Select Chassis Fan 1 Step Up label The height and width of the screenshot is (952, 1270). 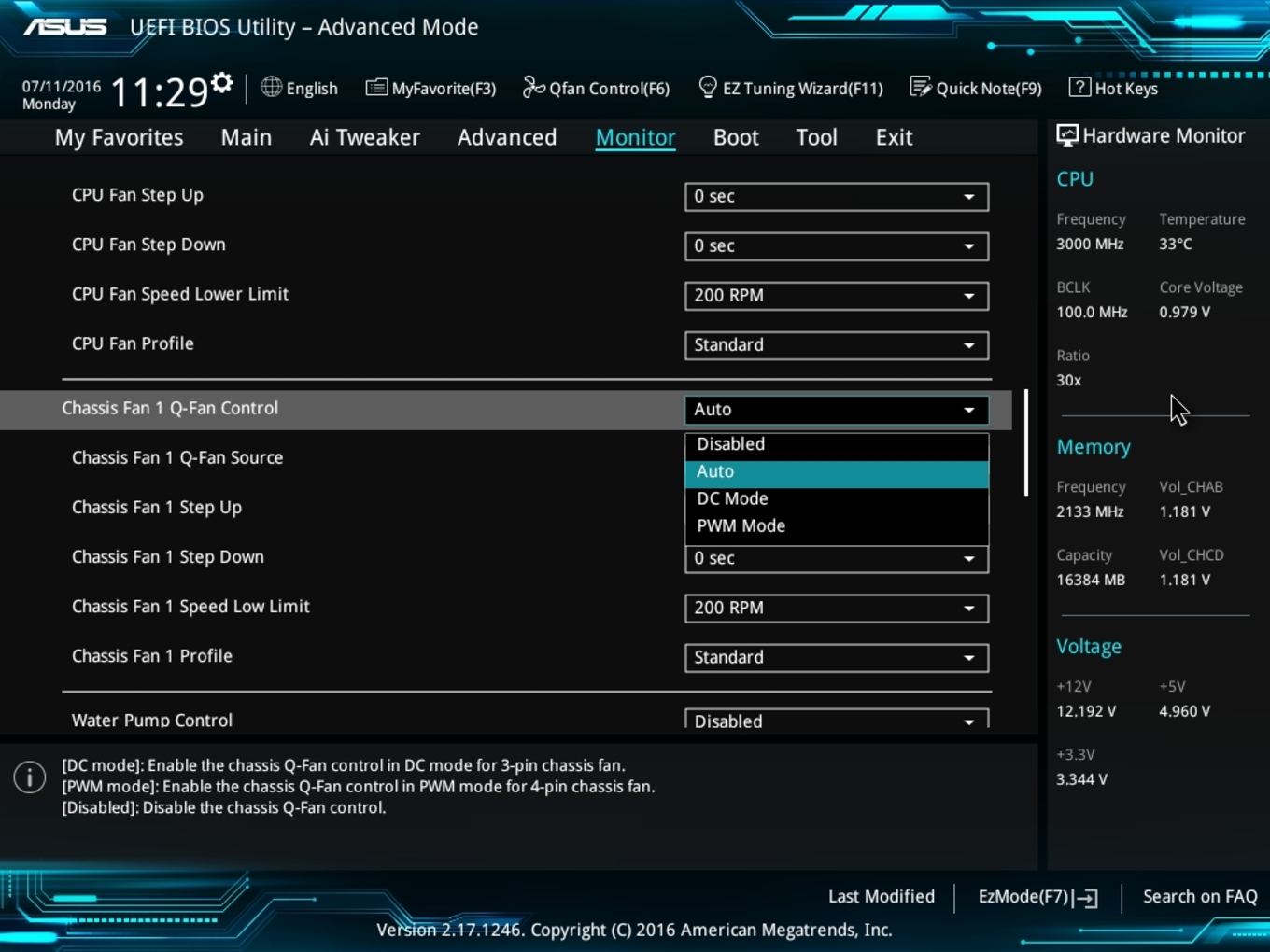(x=157, y=508)
